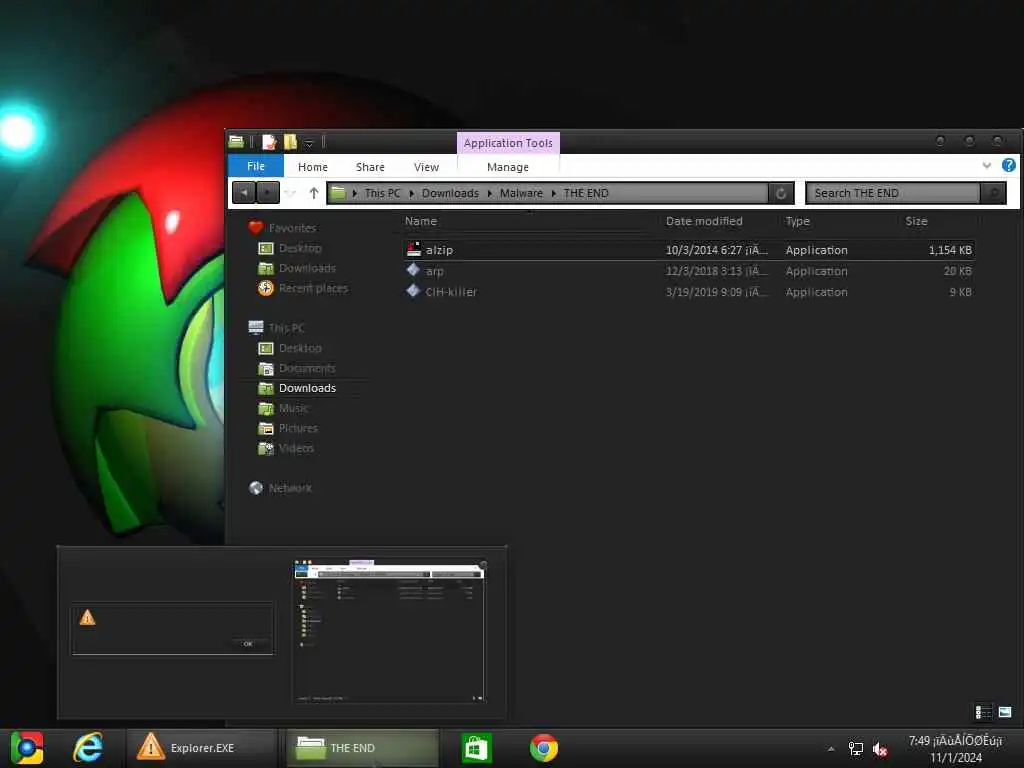Expand the arrow after Downloads in breadcrumb

489,193
